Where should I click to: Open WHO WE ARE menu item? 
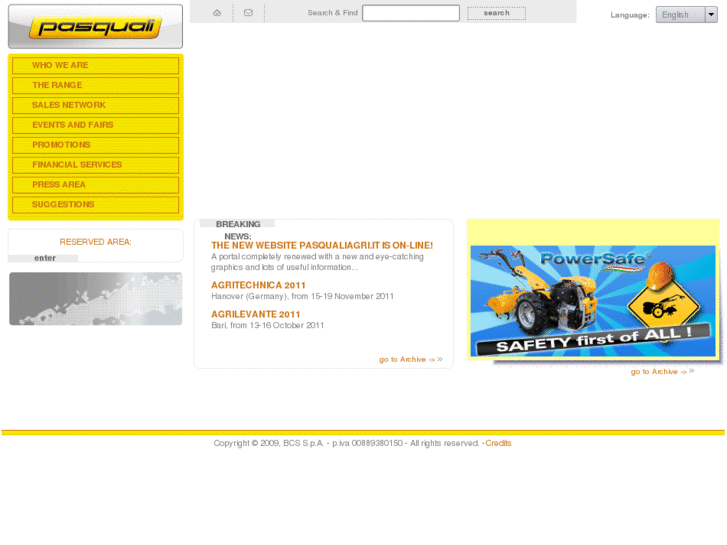click(x=96, y=65)
